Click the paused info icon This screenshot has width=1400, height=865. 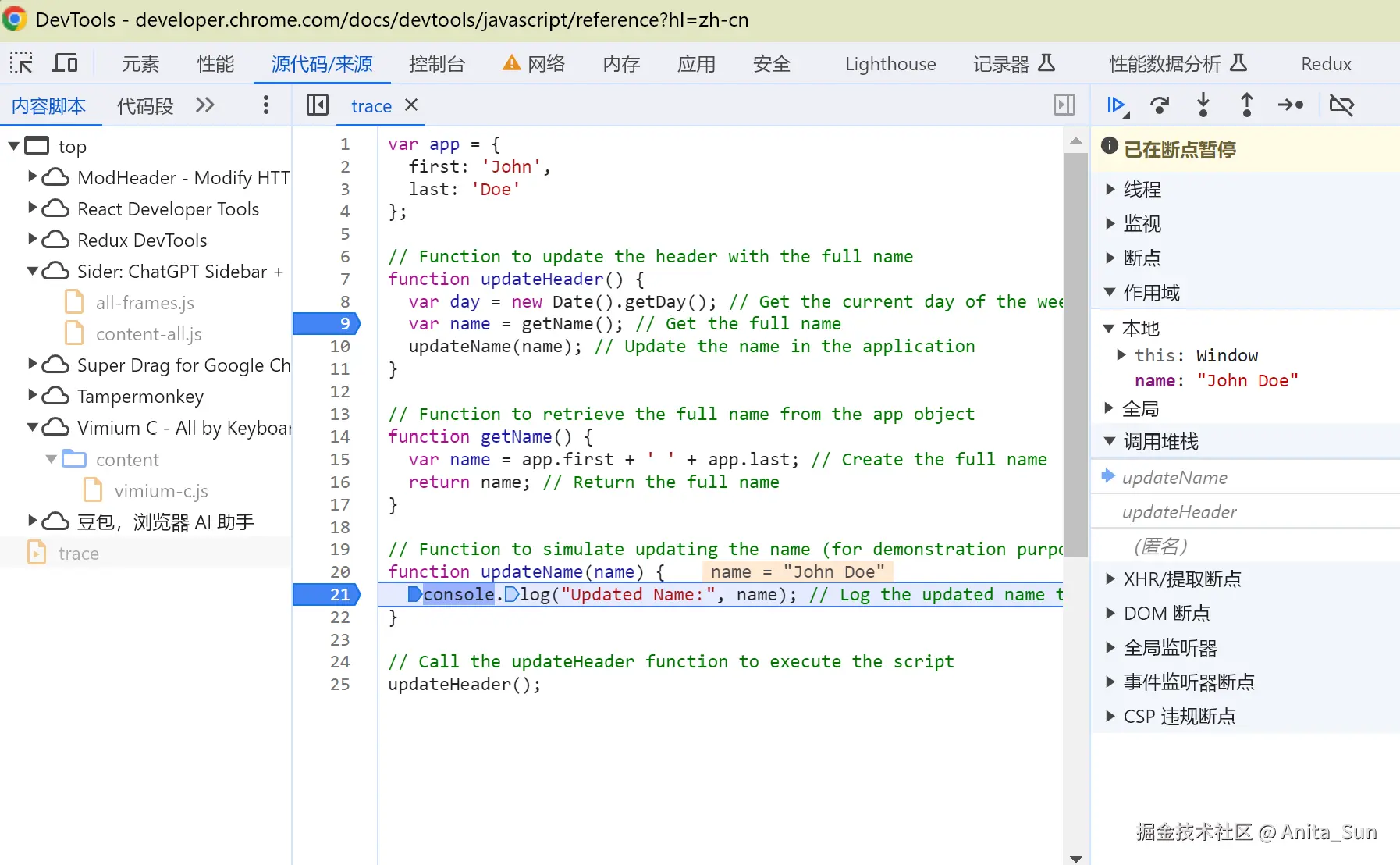click(x=1110, y=146)
